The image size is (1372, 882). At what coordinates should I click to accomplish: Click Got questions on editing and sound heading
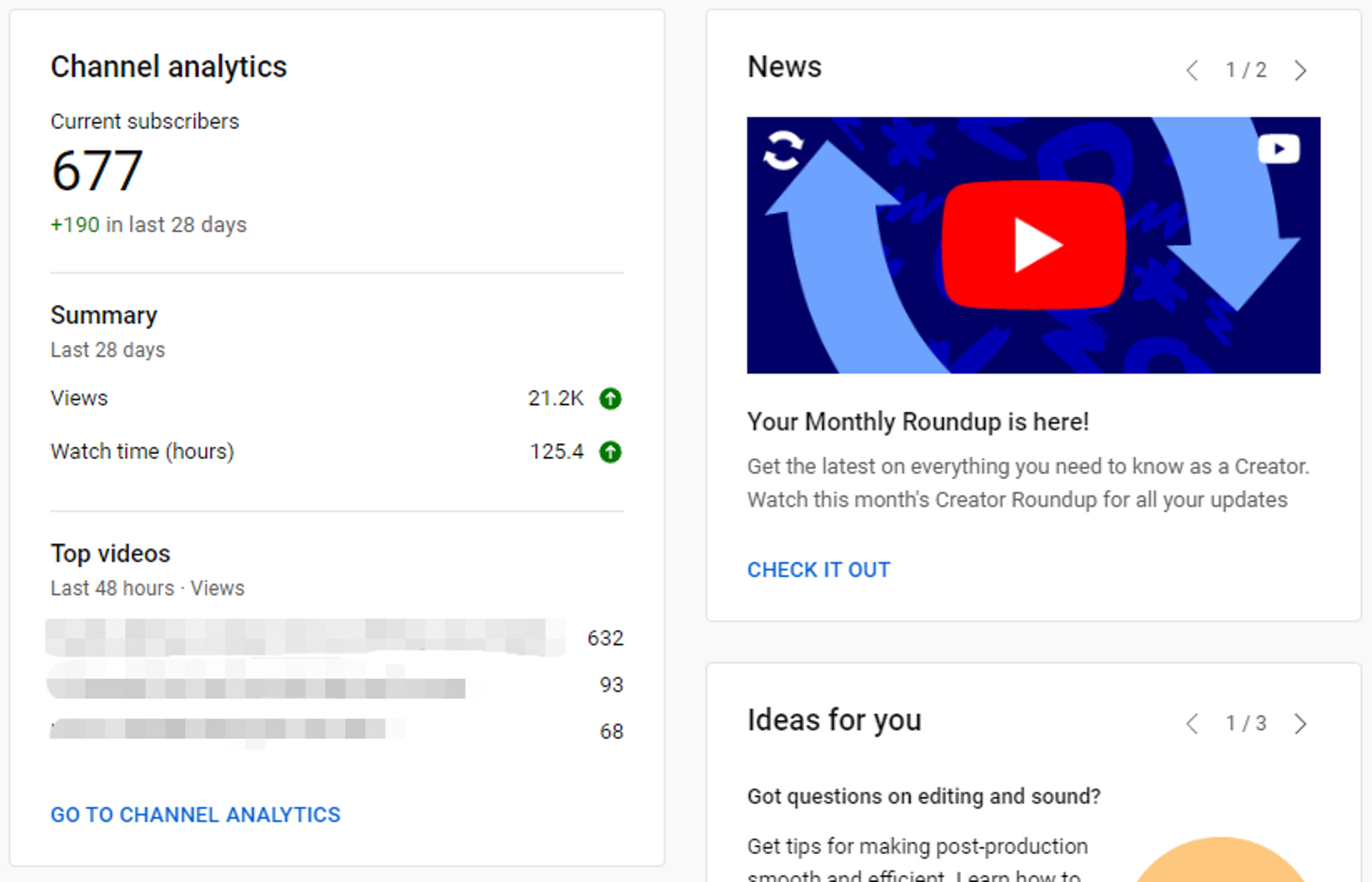point(923,796)
